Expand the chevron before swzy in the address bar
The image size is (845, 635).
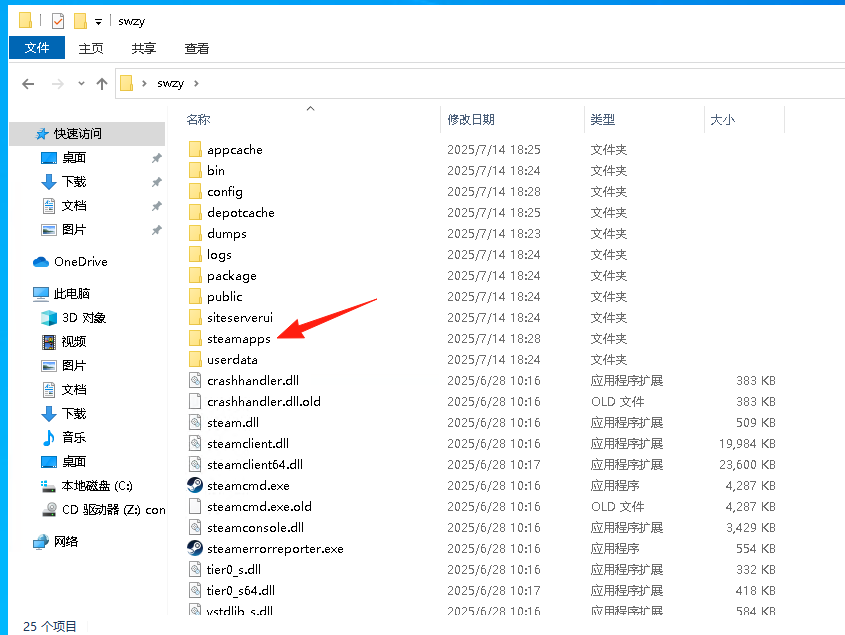point(144,84)
